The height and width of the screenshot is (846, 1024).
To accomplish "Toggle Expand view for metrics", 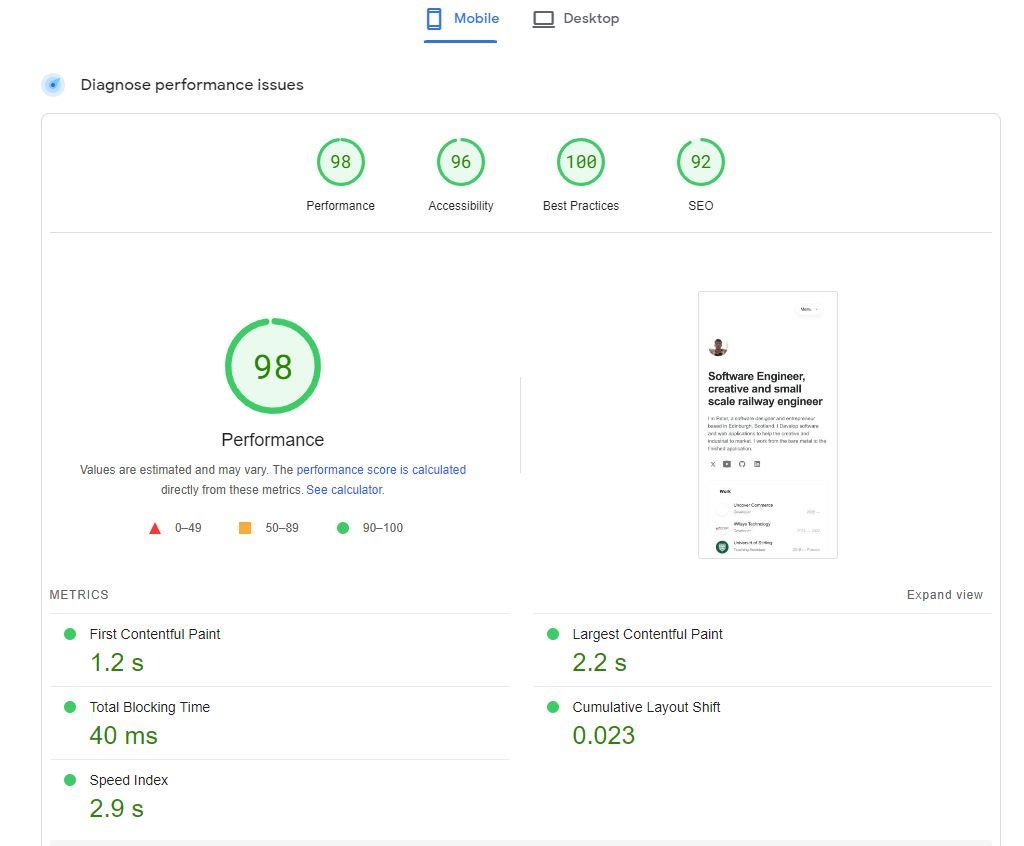I will click(944, 594).
